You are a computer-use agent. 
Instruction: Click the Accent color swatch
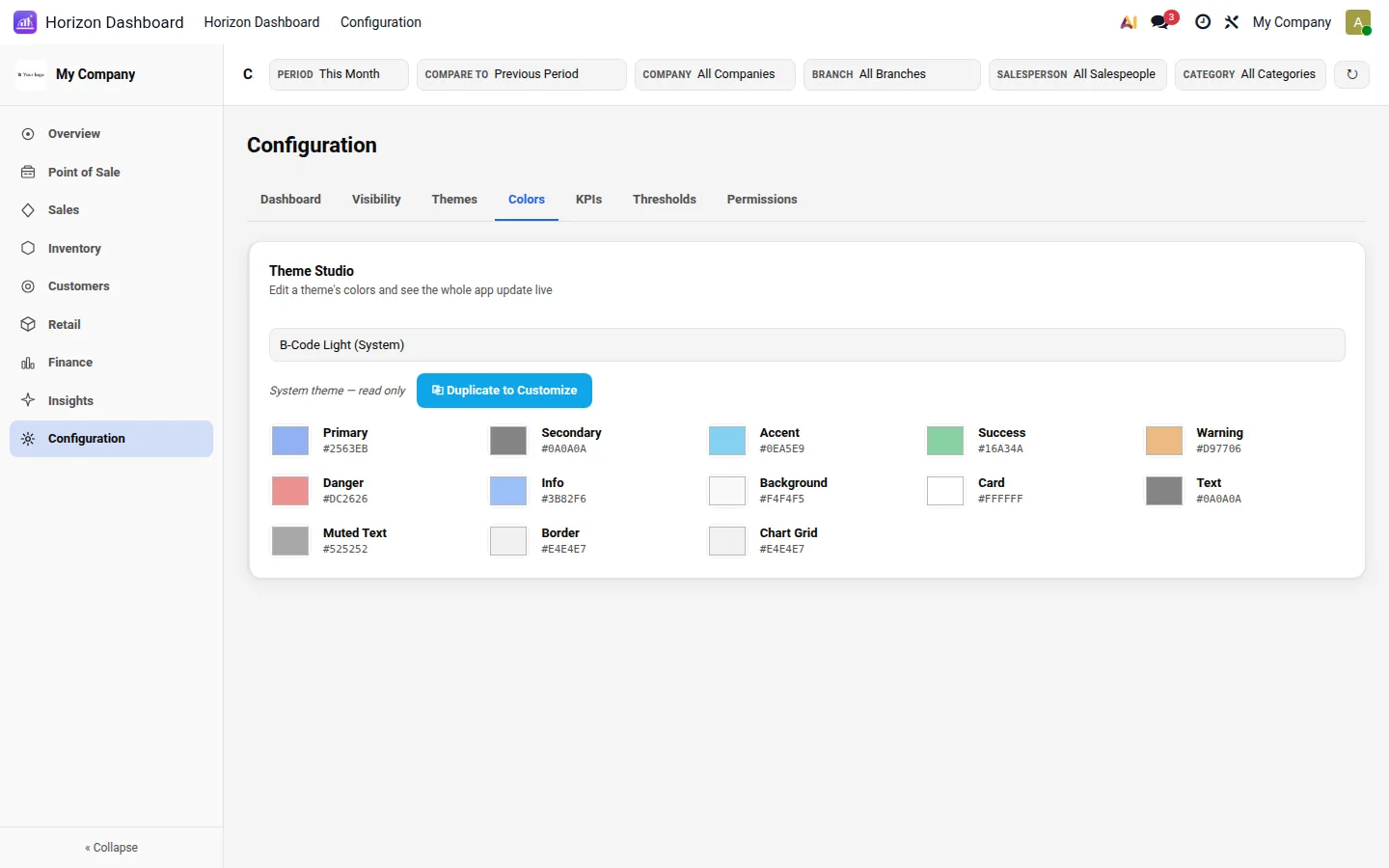(x=727, y=441)
